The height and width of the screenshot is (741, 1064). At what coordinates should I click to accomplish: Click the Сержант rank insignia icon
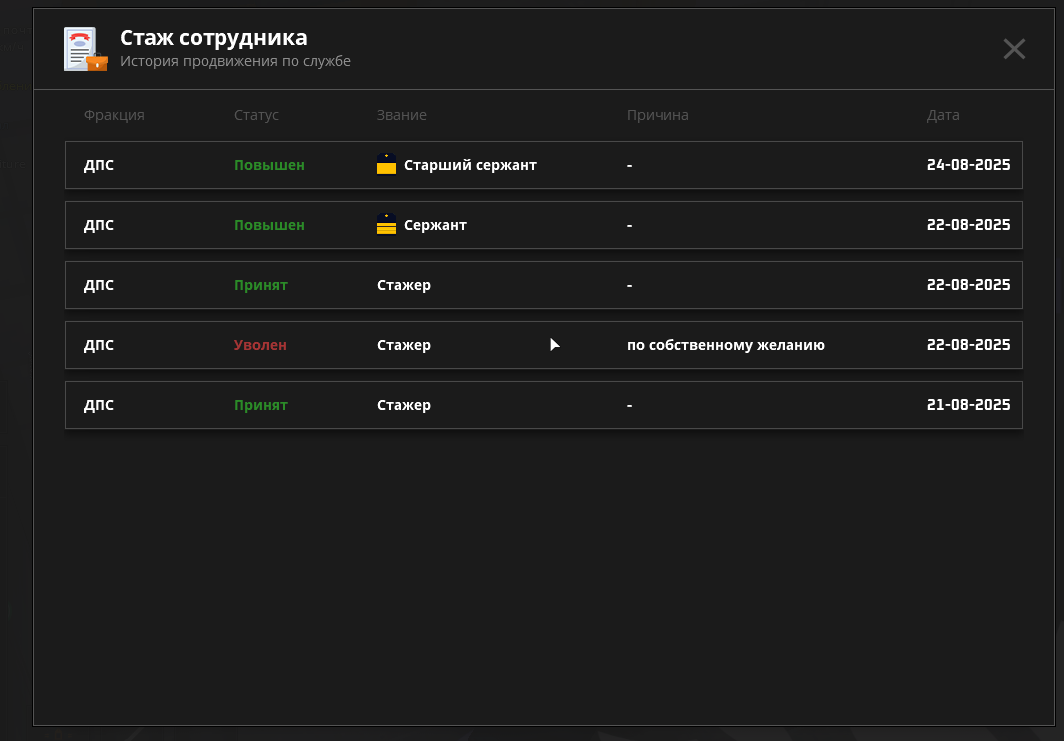(386, 224)
